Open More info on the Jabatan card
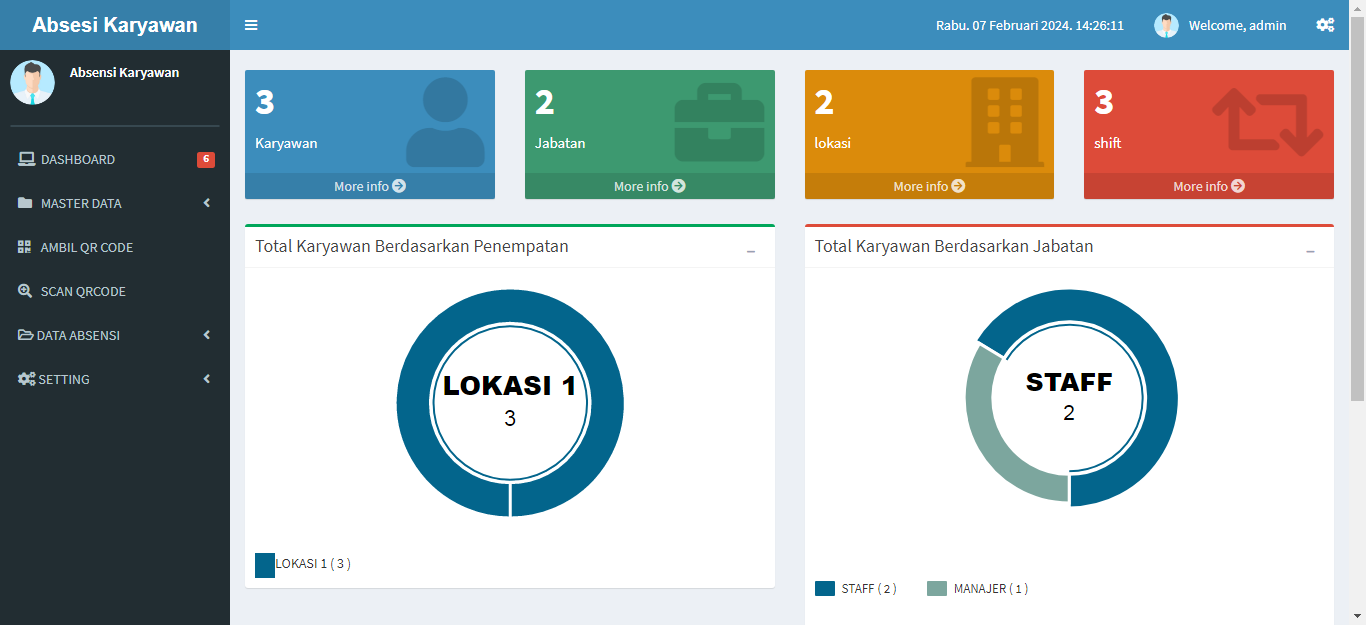Viewport: 1366px width, 625px height. pos(650,186)
